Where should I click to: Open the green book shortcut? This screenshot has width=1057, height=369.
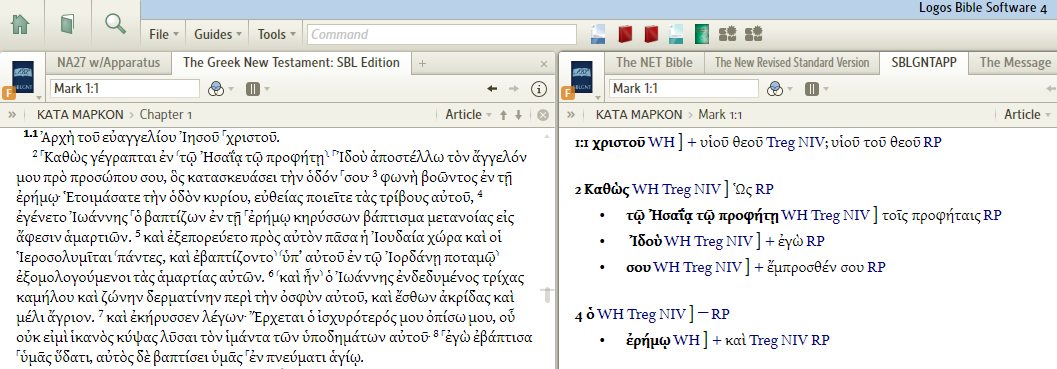[x=702, y=34]
